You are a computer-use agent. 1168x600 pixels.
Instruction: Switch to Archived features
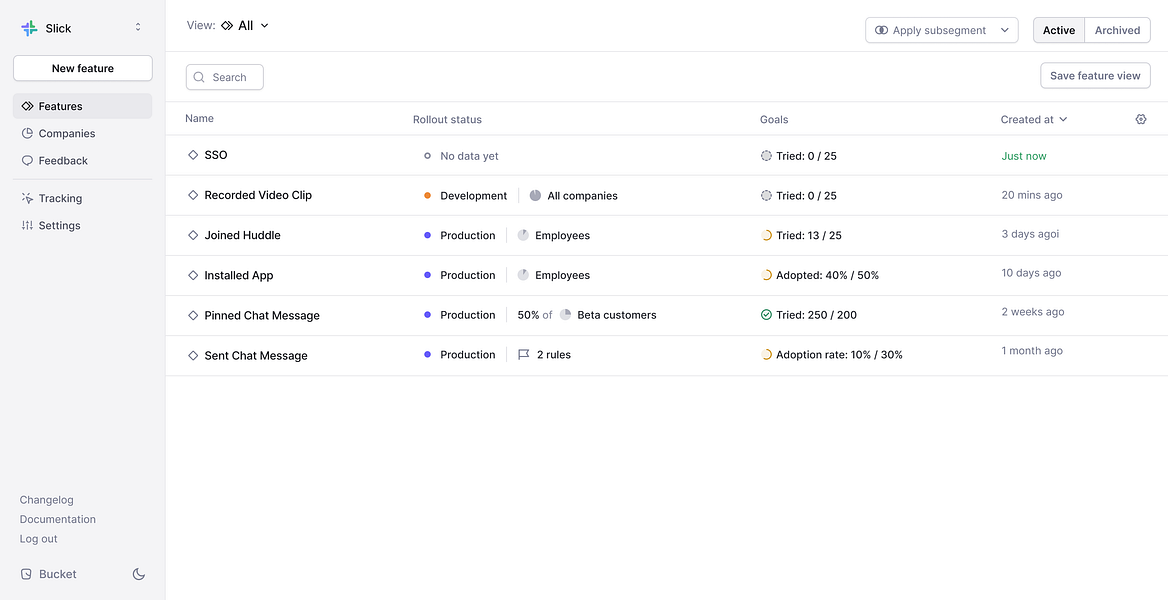[x=1117, y=30]
